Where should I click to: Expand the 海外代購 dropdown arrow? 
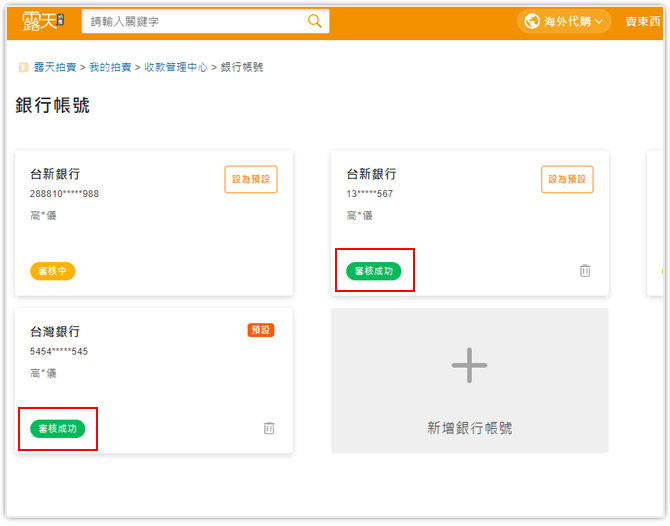tap(600, 22)
